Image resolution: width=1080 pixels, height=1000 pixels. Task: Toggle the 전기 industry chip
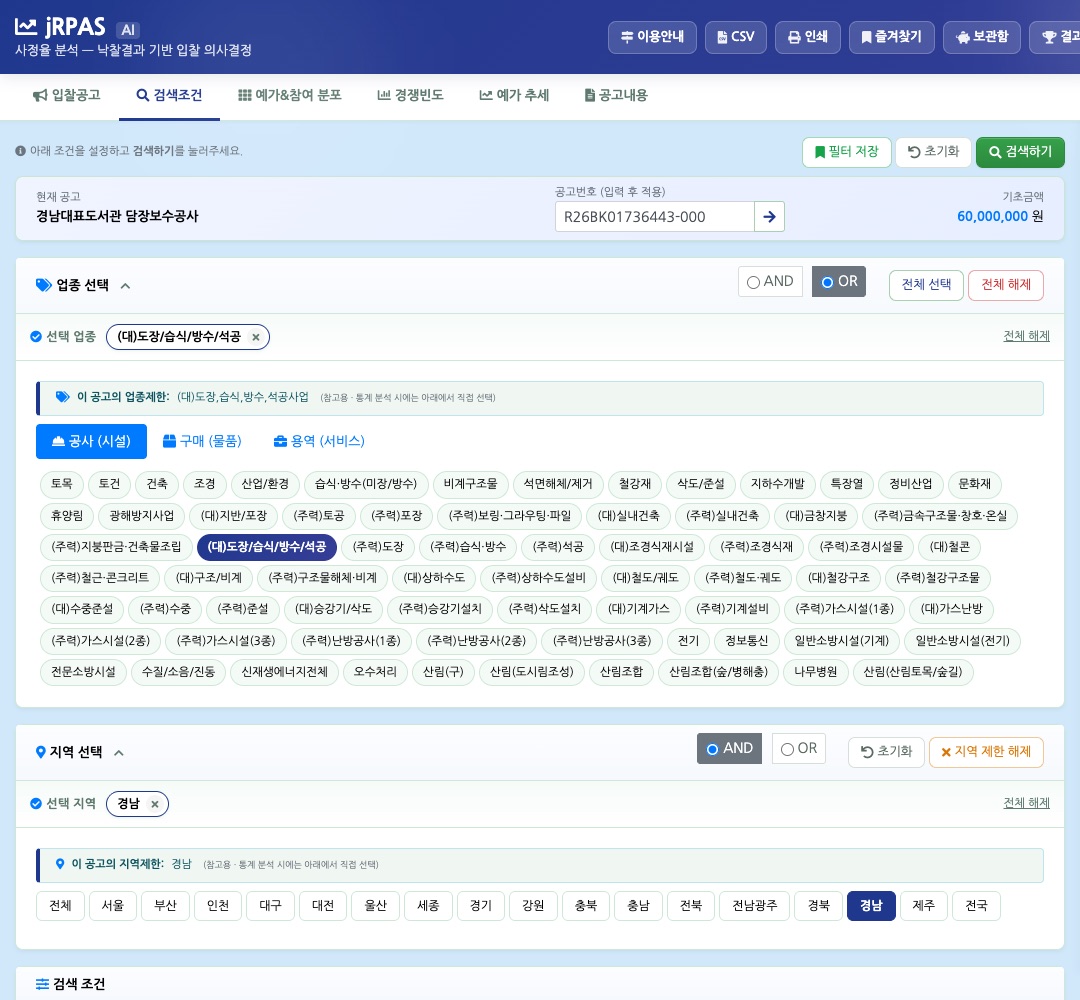tap(689, 641)
